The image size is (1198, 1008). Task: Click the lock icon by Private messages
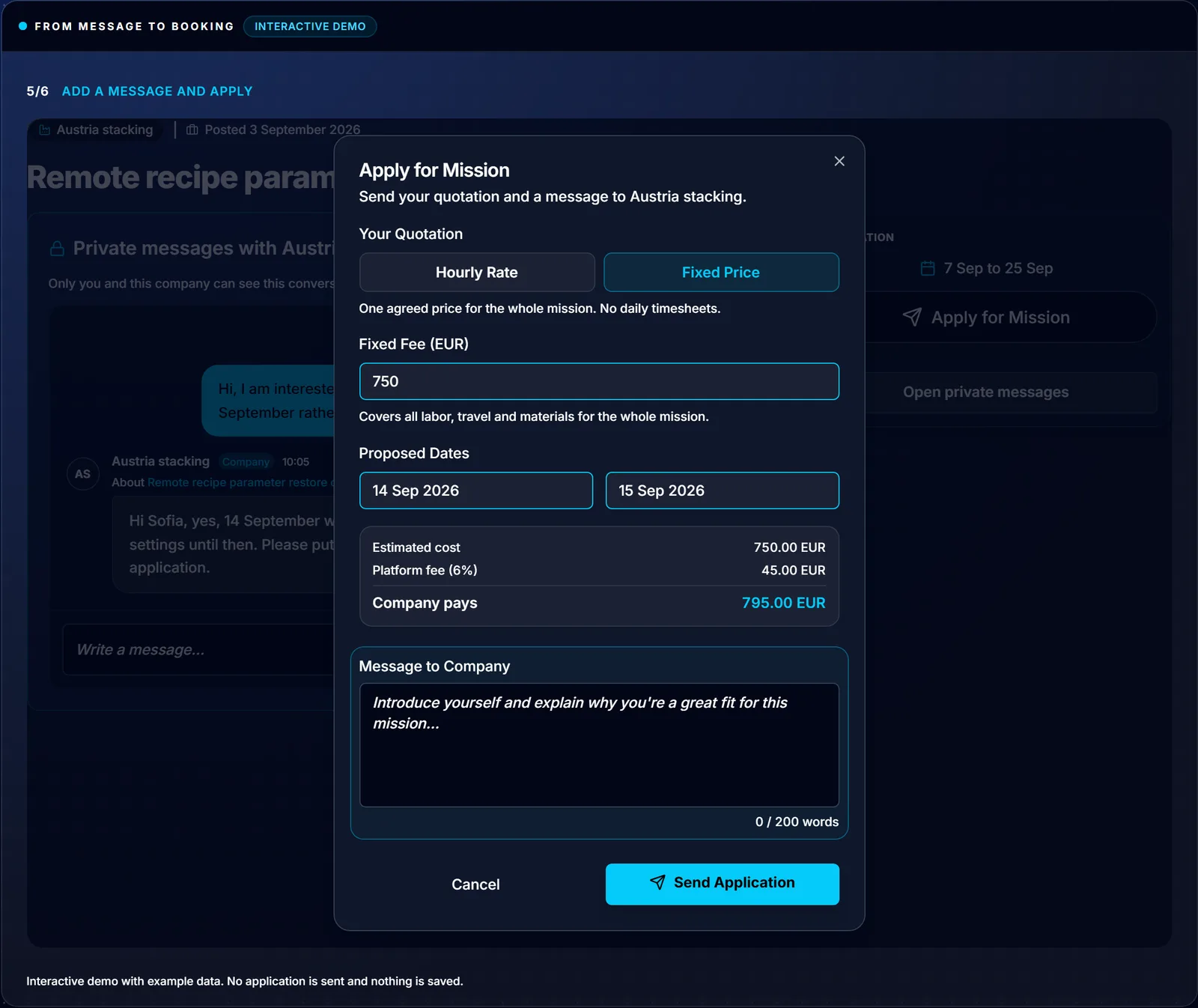[x=57, y=249]
